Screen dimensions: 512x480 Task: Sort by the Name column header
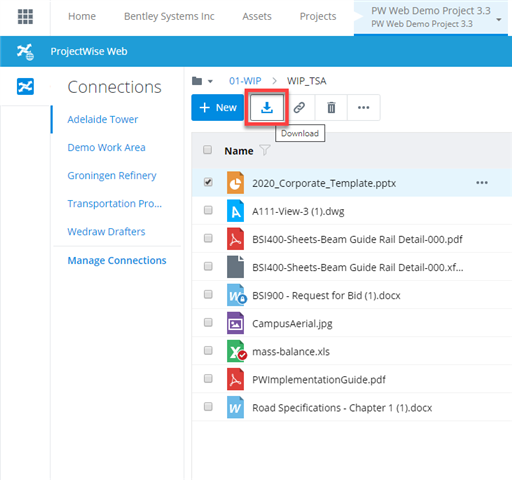tap(239, 151)
